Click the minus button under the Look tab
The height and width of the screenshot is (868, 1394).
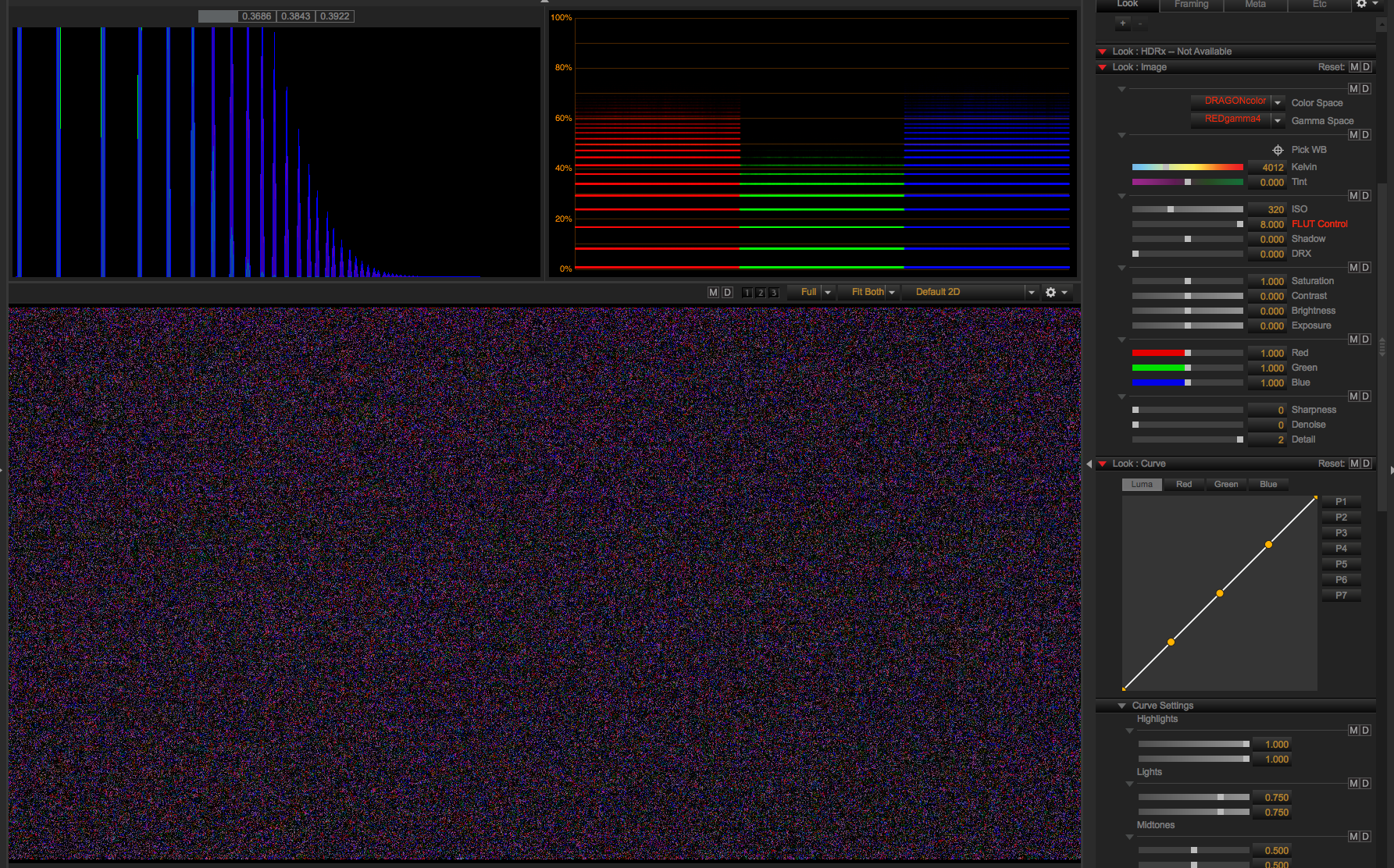tap(1139, 23)
